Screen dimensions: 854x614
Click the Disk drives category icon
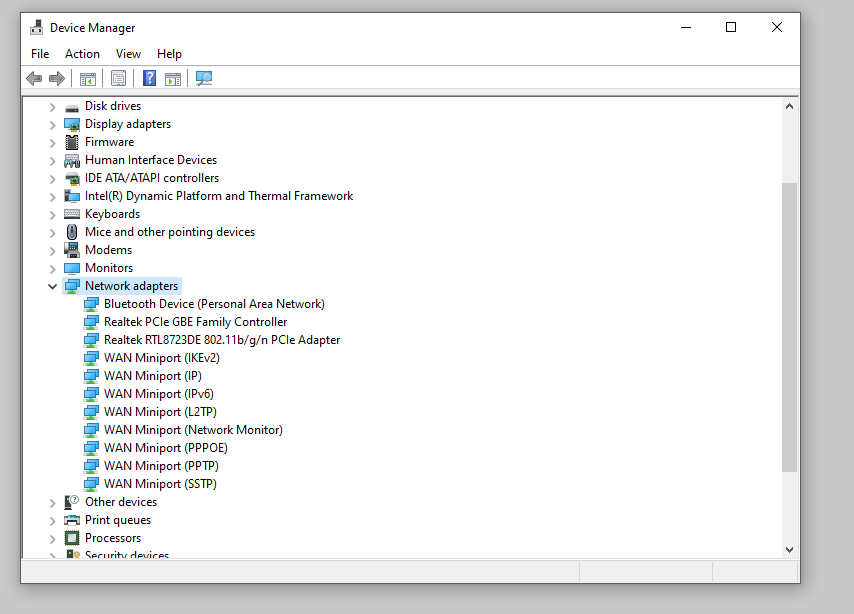(x=72, y=107)
